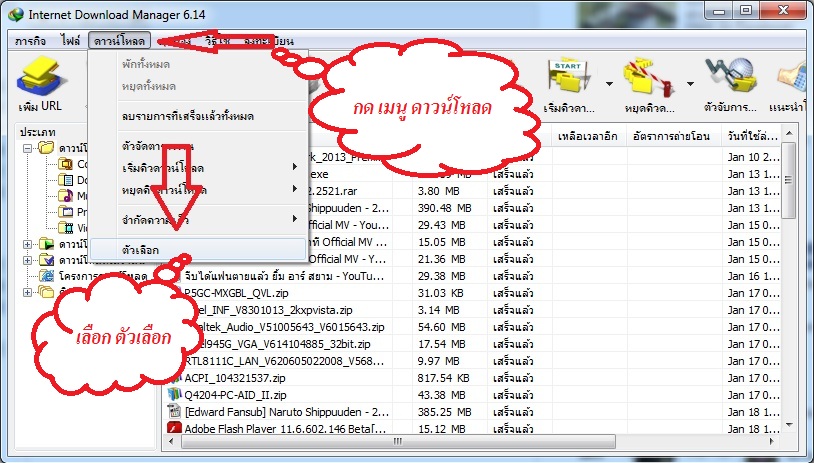Select the ดาวน์โหลด root folder icon in tree

(x=46, y=148)
